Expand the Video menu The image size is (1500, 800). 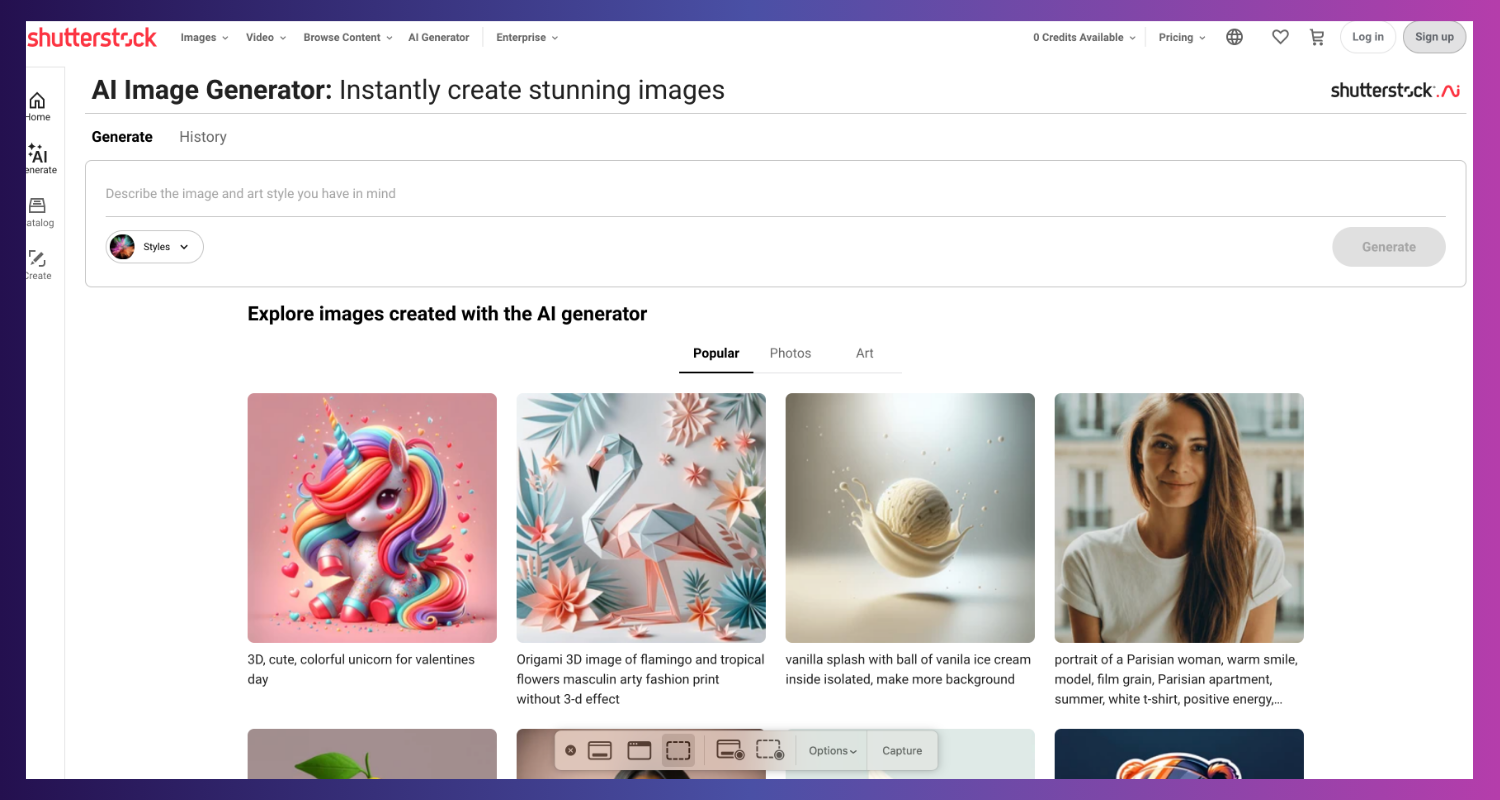coord(266,38)
